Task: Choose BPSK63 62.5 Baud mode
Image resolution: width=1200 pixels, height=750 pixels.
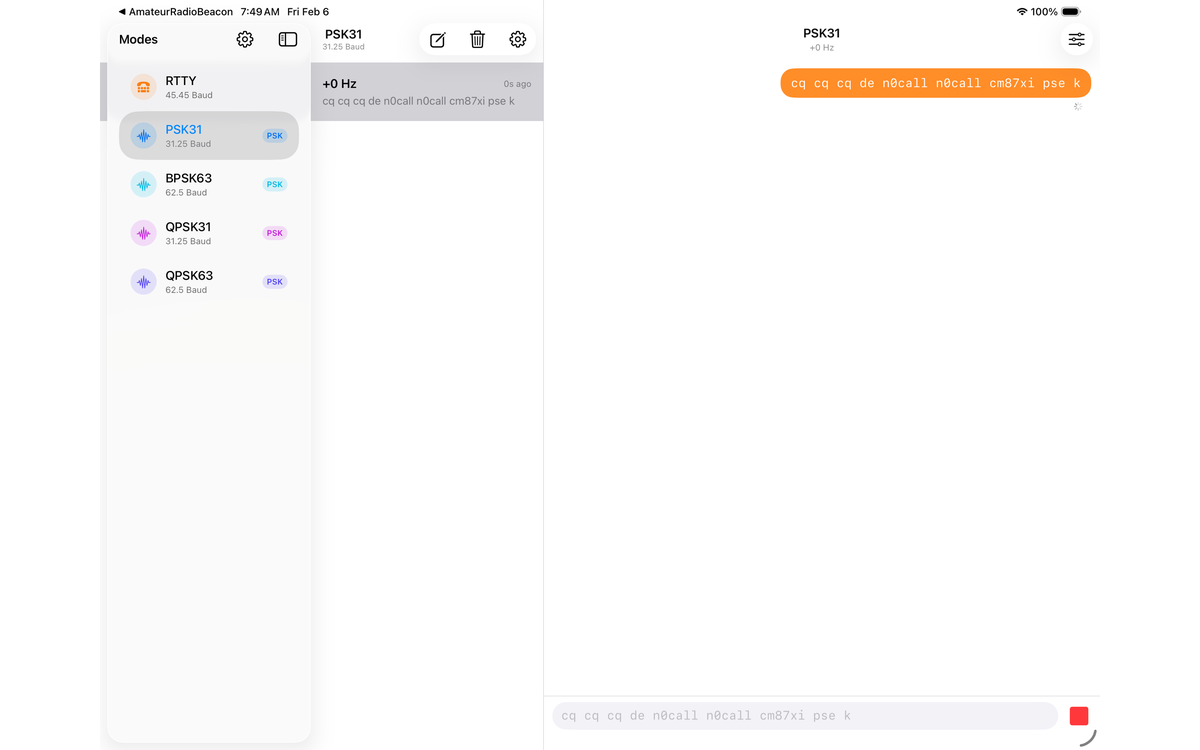Action: point(208,184)
